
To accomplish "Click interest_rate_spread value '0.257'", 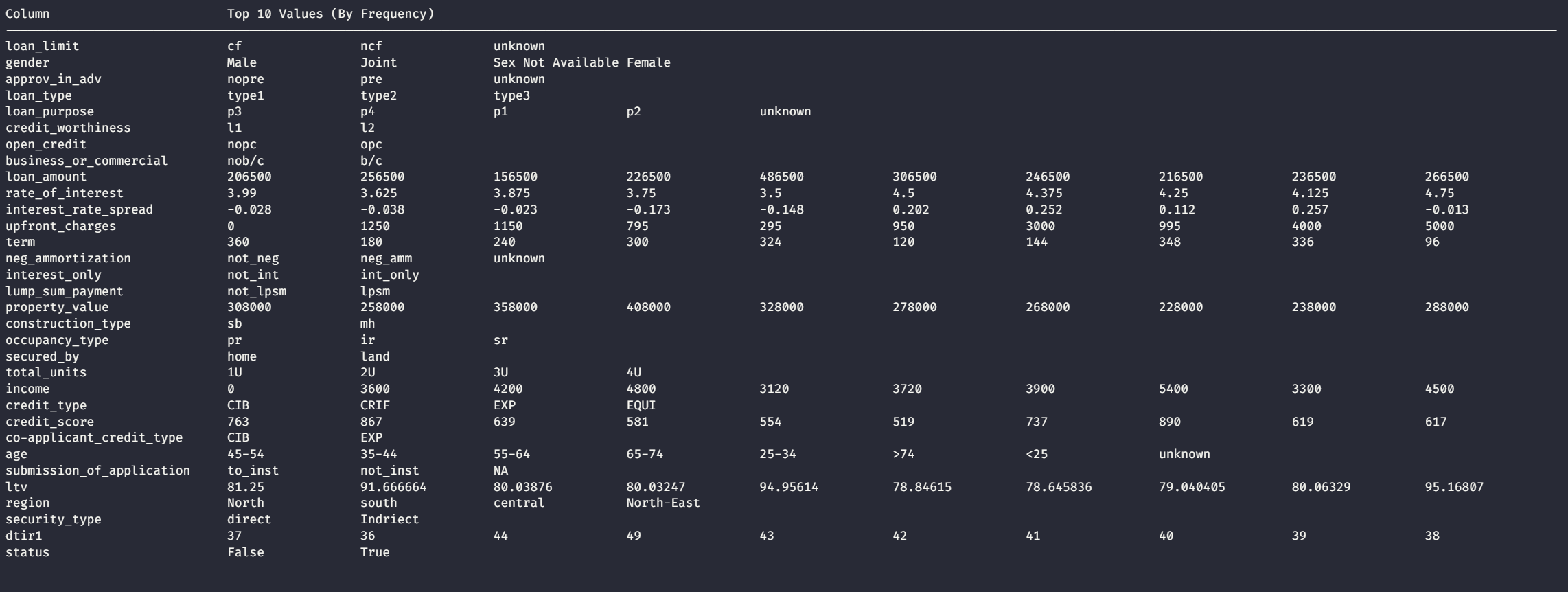I will point(1310,209).
